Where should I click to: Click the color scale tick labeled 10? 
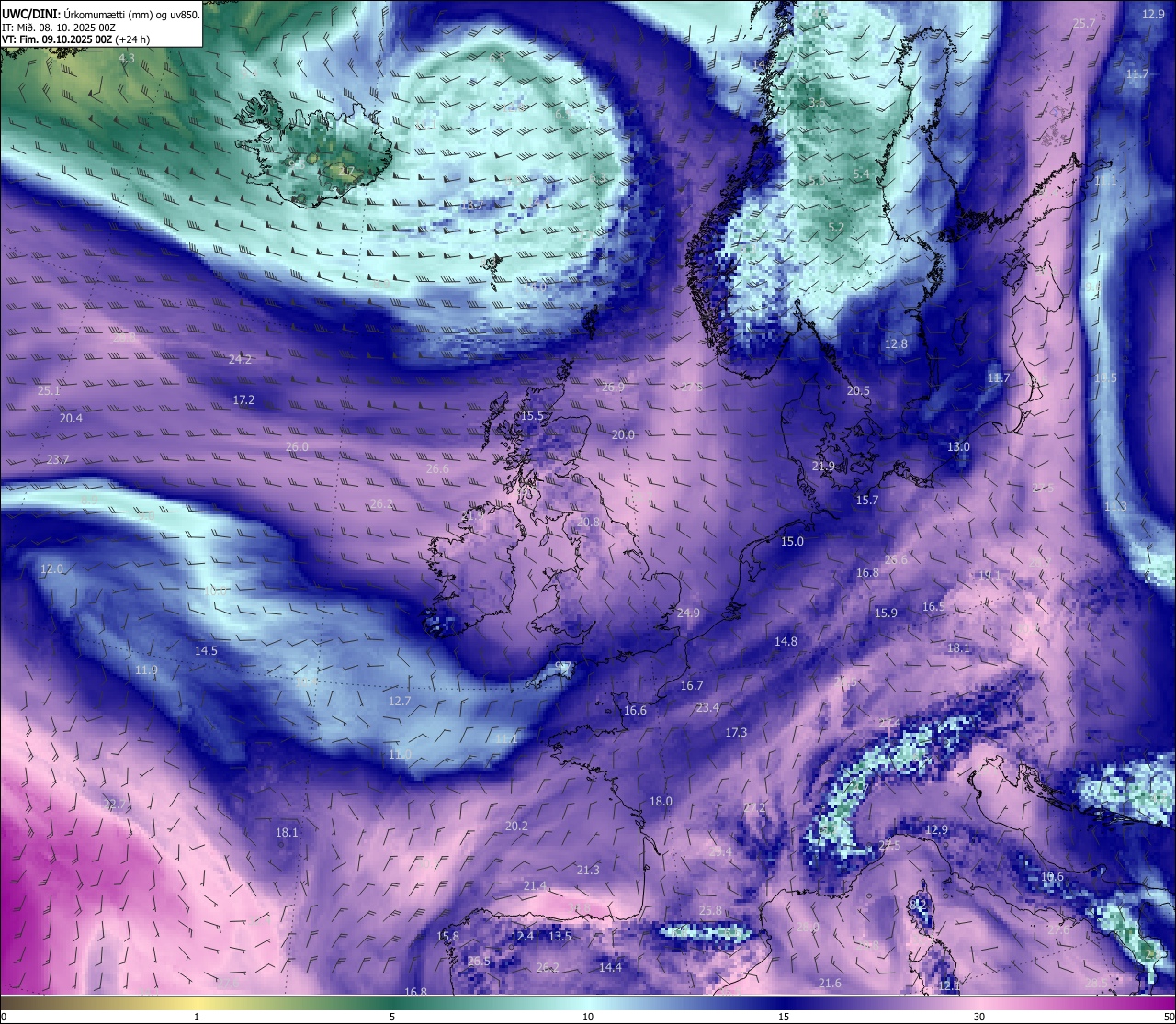pyautogui.click(x=588, y=1017)
